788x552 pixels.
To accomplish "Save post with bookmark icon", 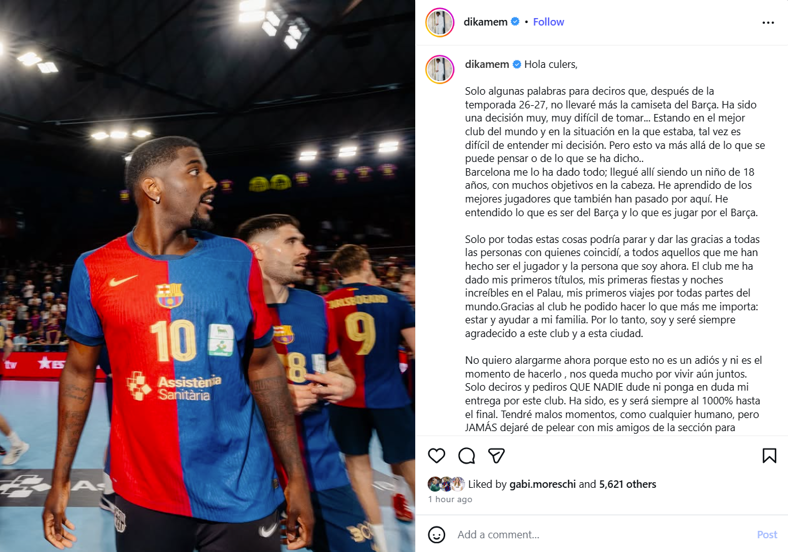I will 769,455.
